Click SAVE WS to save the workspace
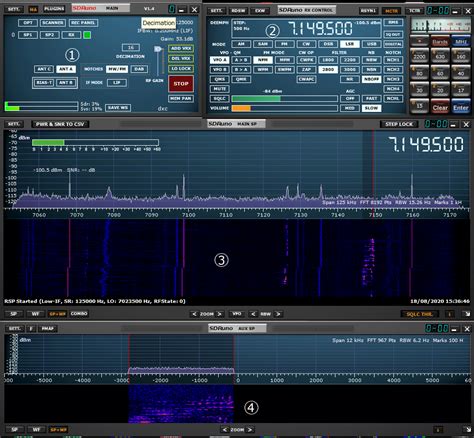The height and width of the screenshot is (438, 474). [x=118, y=108]
